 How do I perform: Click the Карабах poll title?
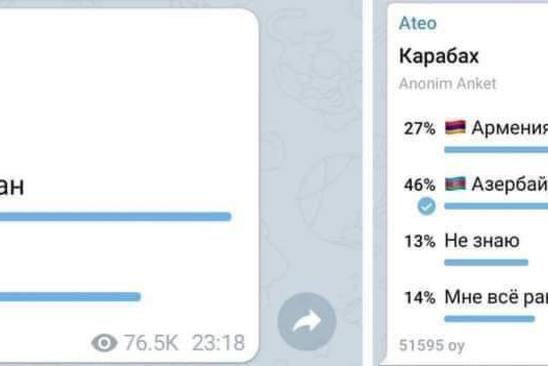[439, 56]
